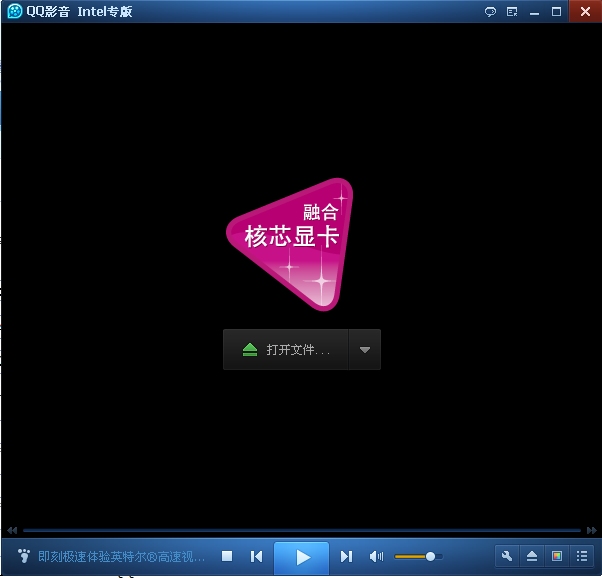Toggle the playlist panel icon

582,556
